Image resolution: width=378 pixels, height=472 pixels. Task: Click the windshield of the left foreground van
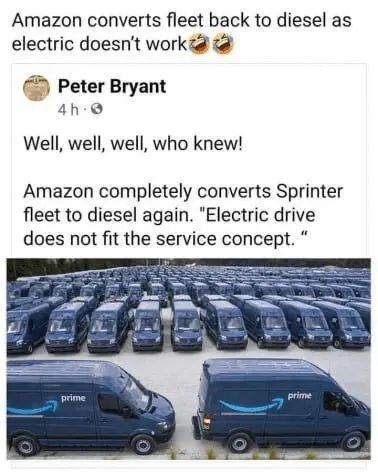136,393
